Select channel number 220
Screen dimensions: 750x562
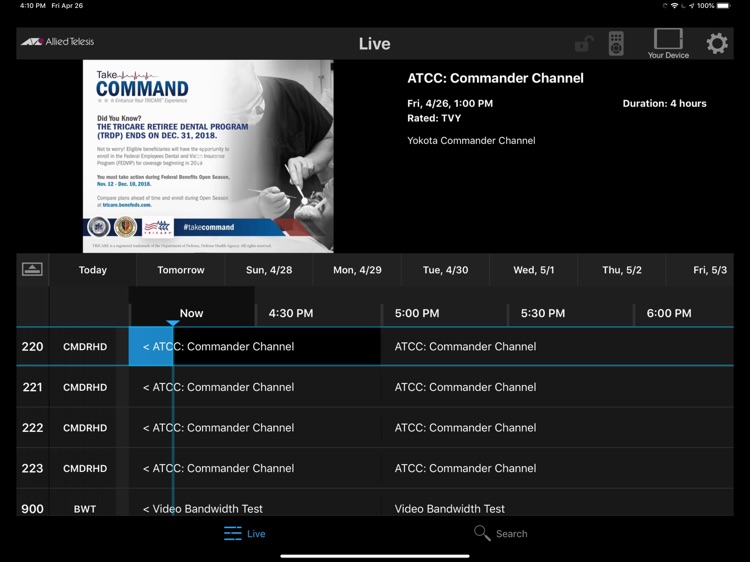point(33,347)
